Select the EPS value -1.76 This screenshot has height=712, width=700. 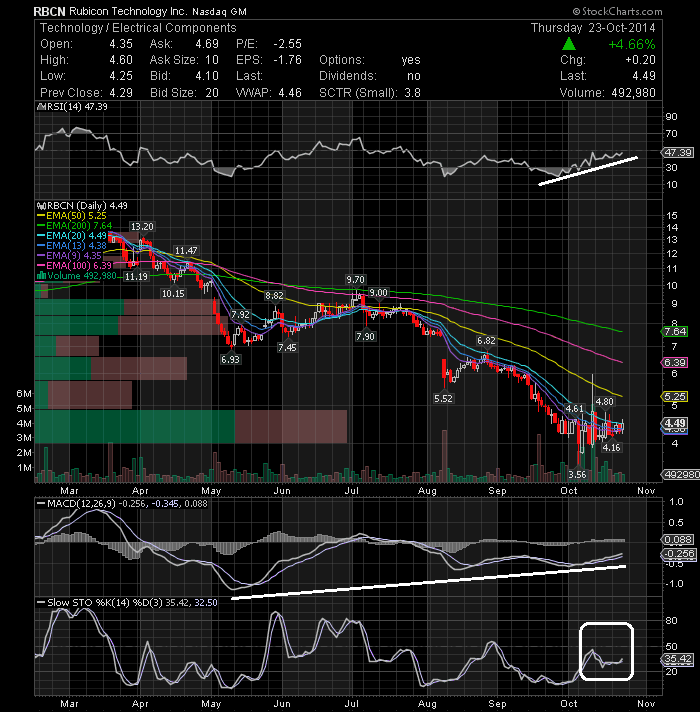287,60
